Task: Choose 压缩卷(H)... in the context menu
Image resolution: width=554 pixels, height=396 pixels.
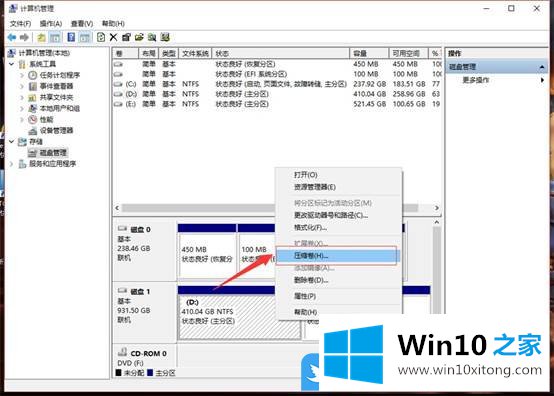Action: pyautogui.click(x=338, y=255)
